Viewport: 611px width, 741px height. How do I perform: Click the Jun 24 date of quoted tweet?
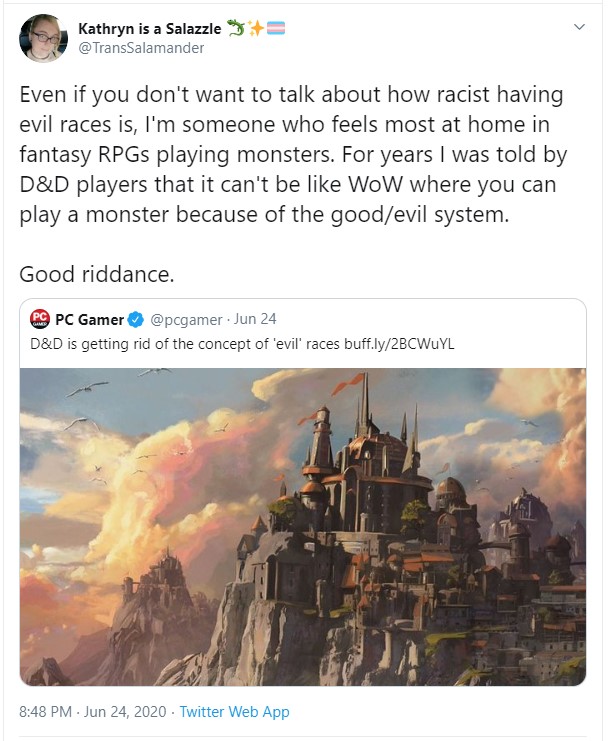[255, 319]
